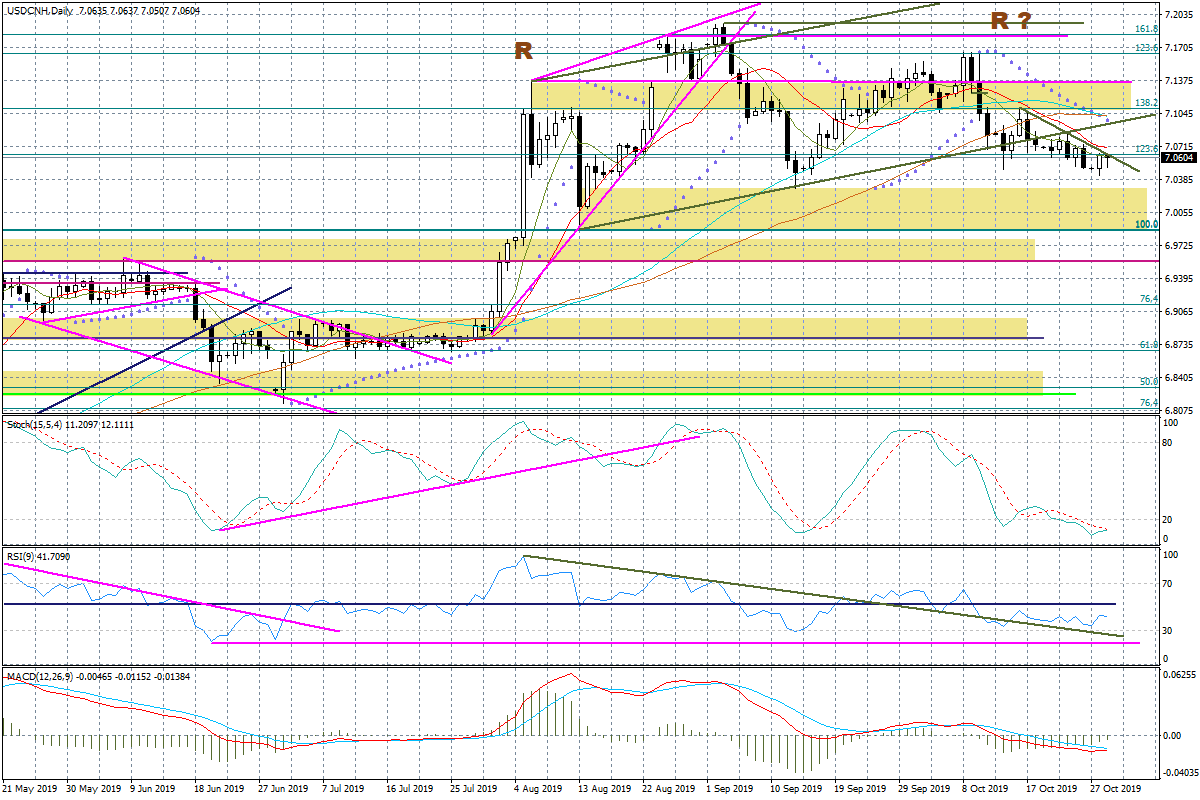
Task: Select the 161.8 Fibonacci level label
Action: 1147,29
